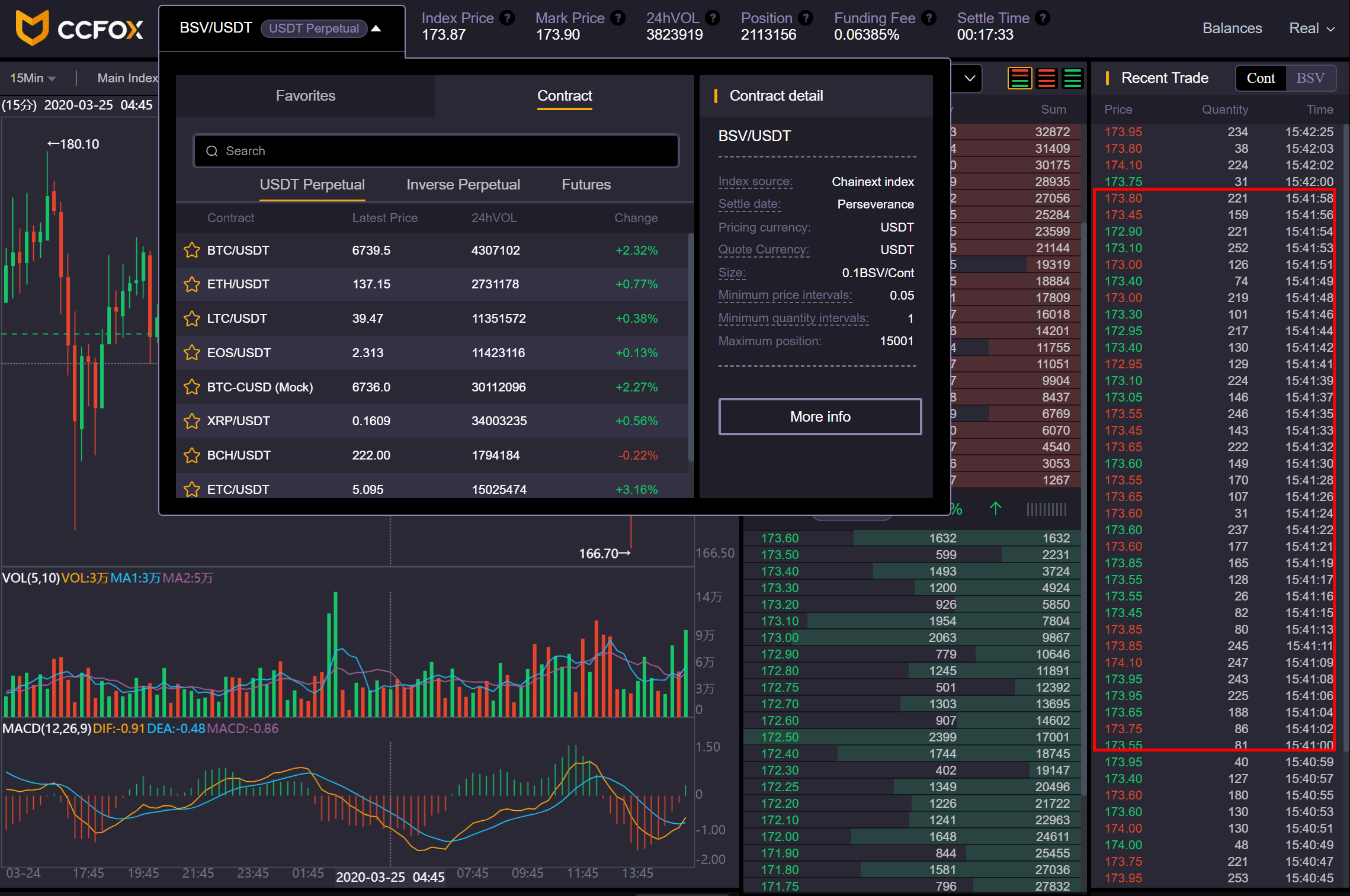Show bids-only green order book view
Screen dimensions: 1350x896
pyautogui.click(x=1073, y=78)
